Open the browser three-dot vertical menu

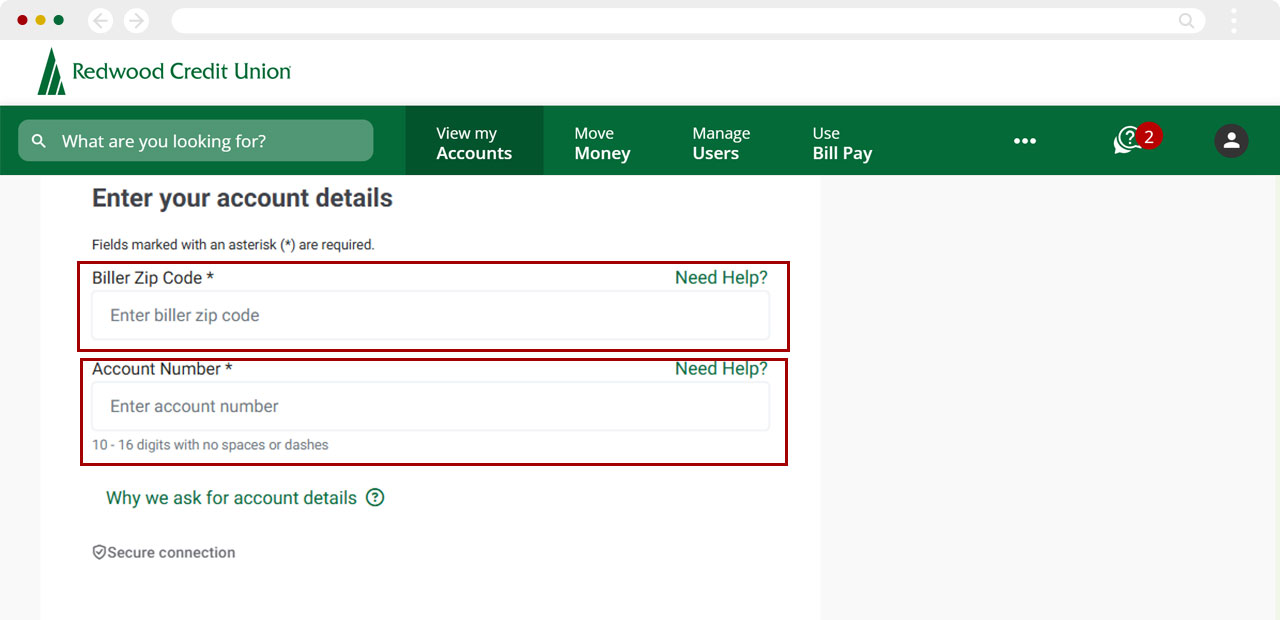point(1234,20)
